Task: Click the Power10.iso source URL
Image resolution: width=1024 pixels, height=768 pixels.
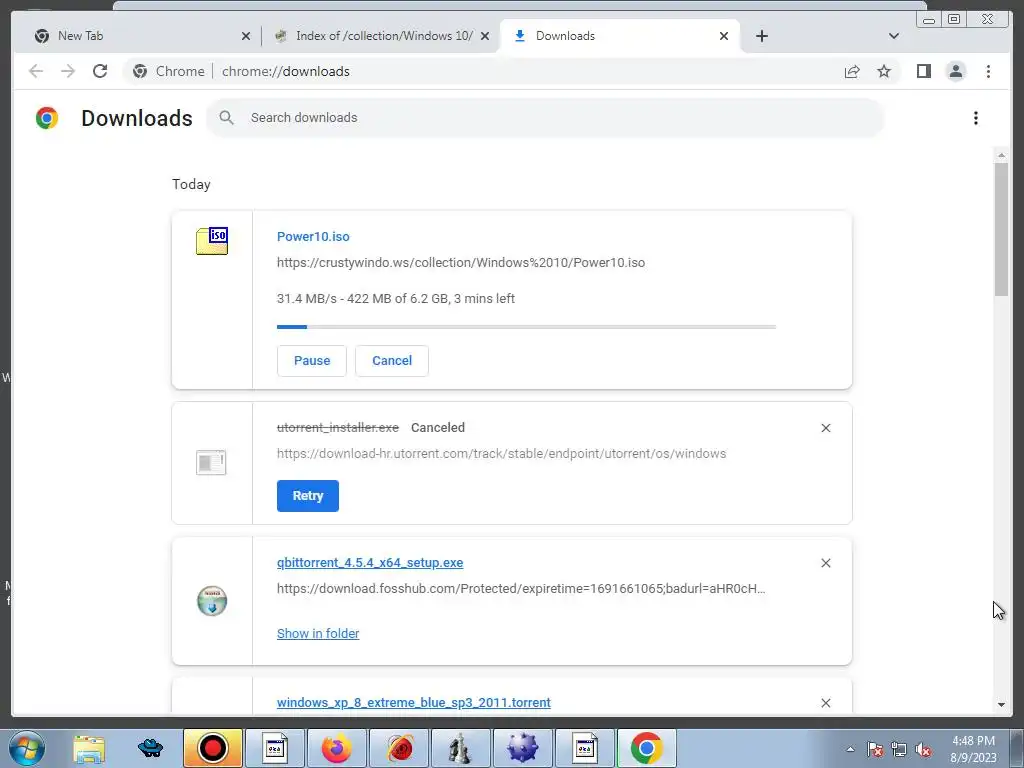Action: (460, 263)
